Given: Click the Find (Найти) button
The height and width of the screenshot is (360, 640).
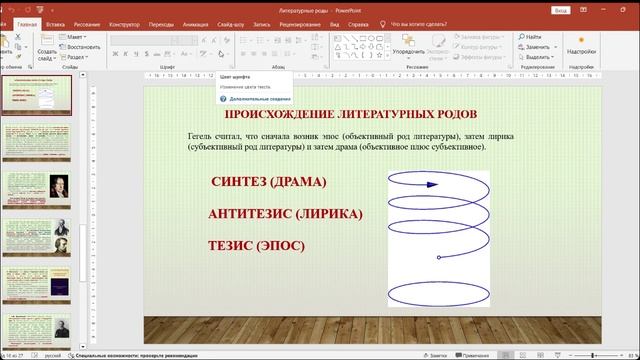Looking at the screenshot, I should point(530,37).
